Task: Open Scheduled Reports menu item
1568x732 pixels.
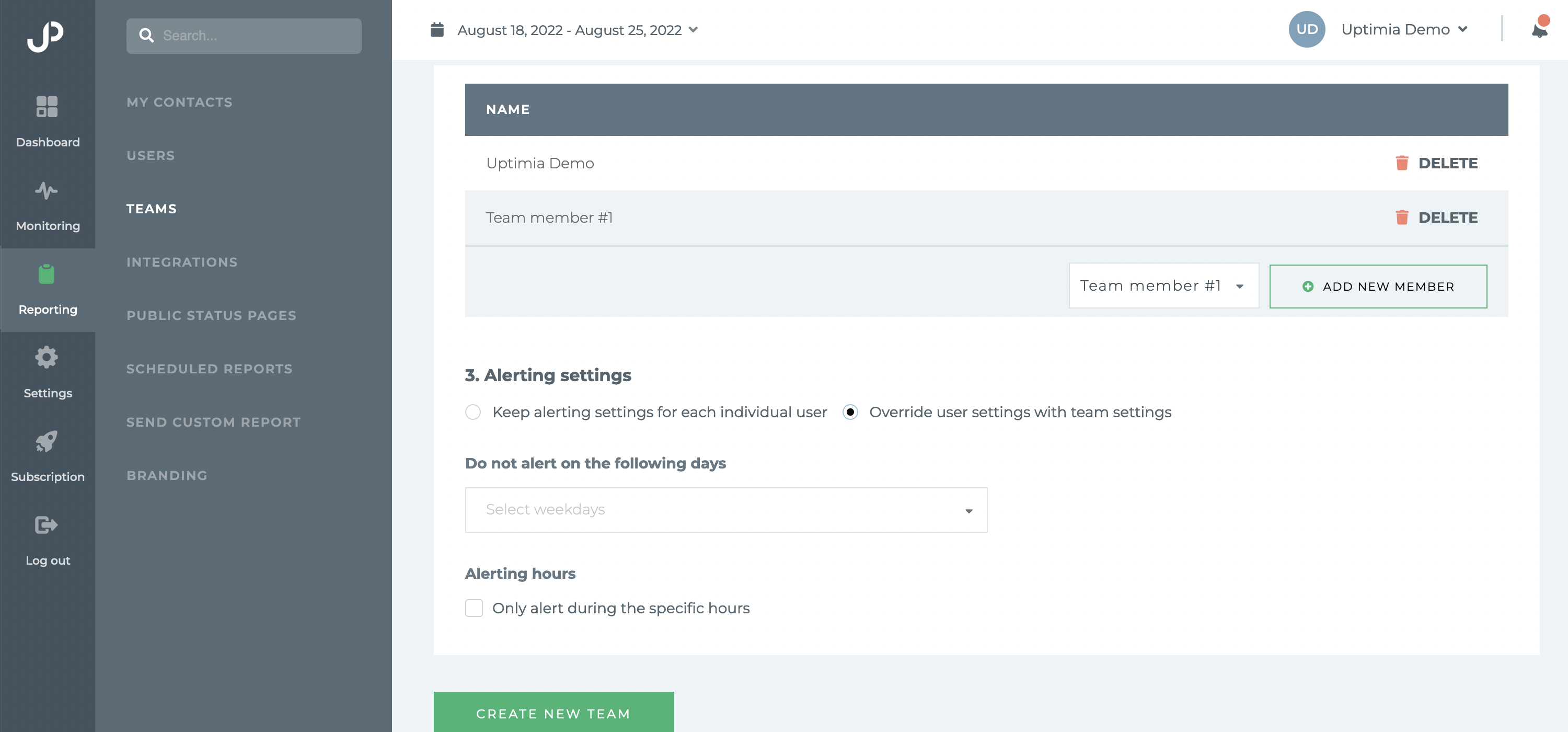Action: (210, 369)
